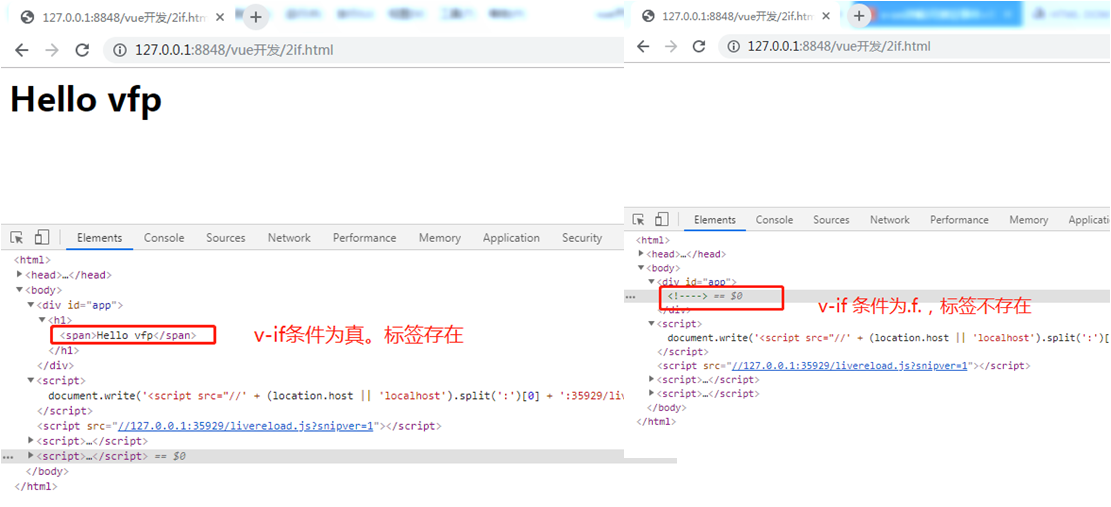
Task: Collapse div id=app node in left DevTools
Action: coord(31,304)
